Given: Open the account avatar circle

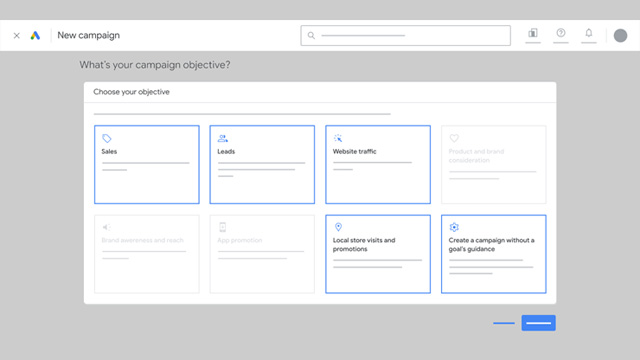Looking at the screenshot, I should (x=620, y=36).
